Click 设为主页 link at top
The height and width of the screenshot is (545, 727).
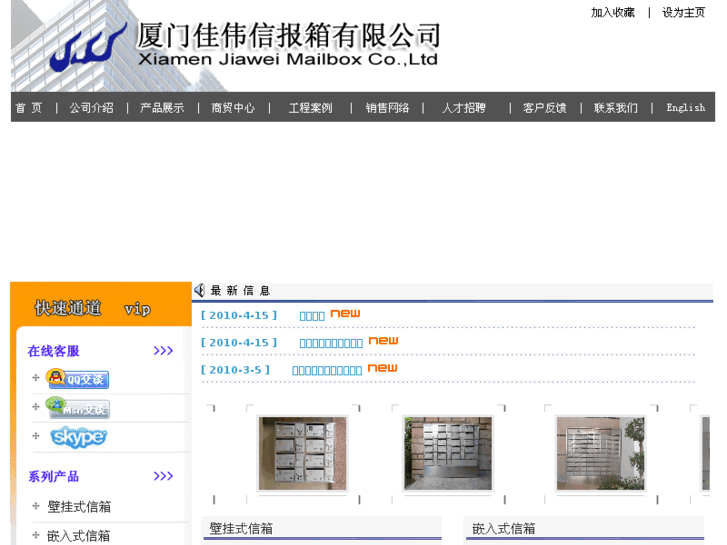(683, 13)
